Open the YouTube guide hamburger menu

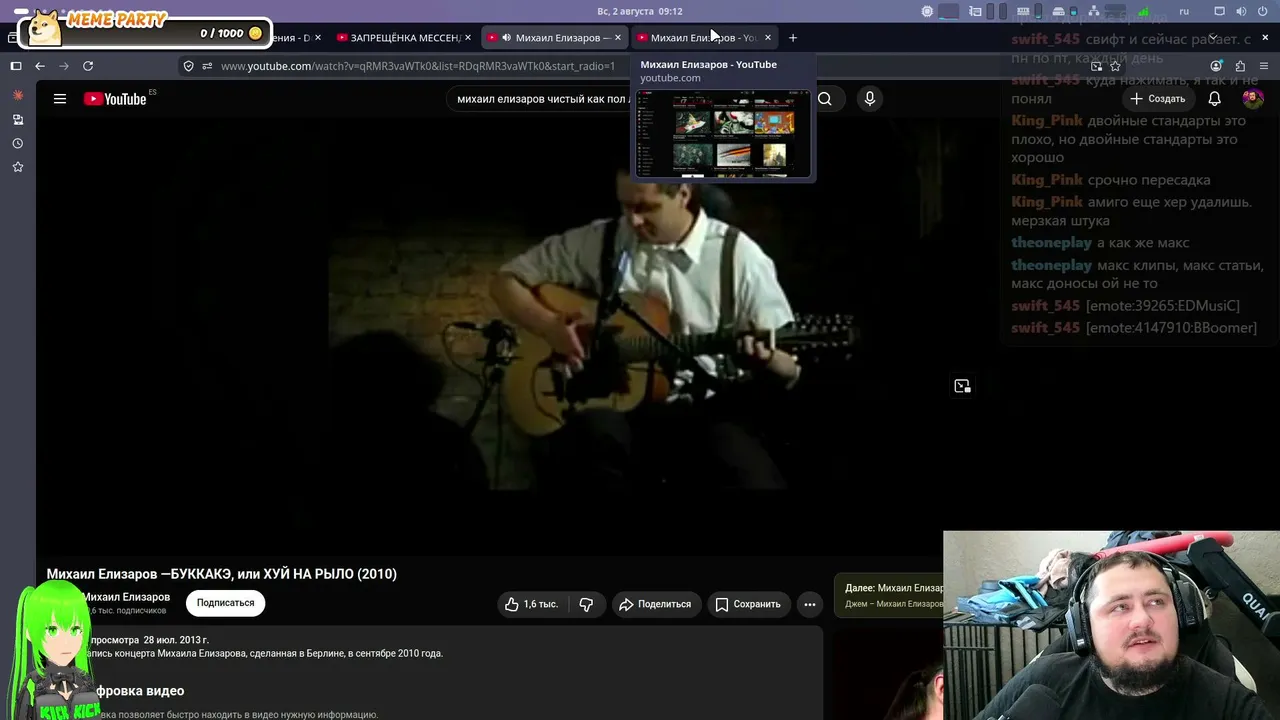coord(60,99)
